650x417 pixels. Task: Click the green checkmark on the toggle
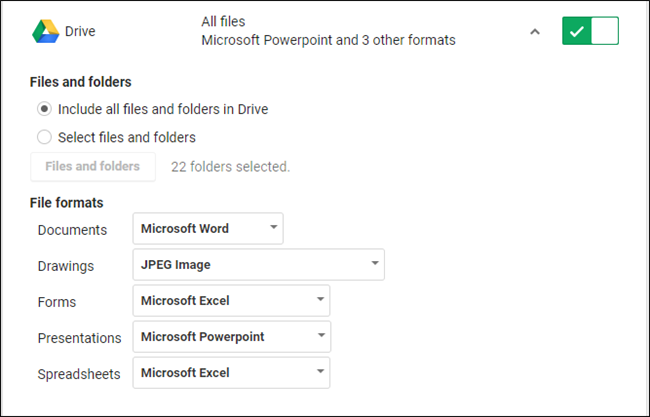pos(575,31)
